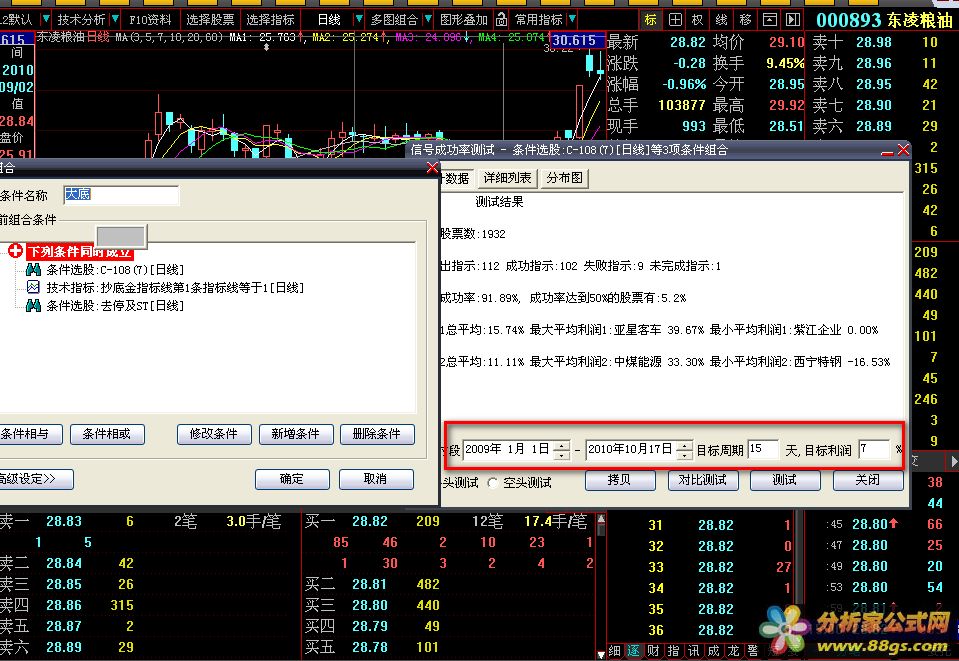959x661 pixels.
Task: Click the 移 toolbar icon
Action: coord(746,20)
